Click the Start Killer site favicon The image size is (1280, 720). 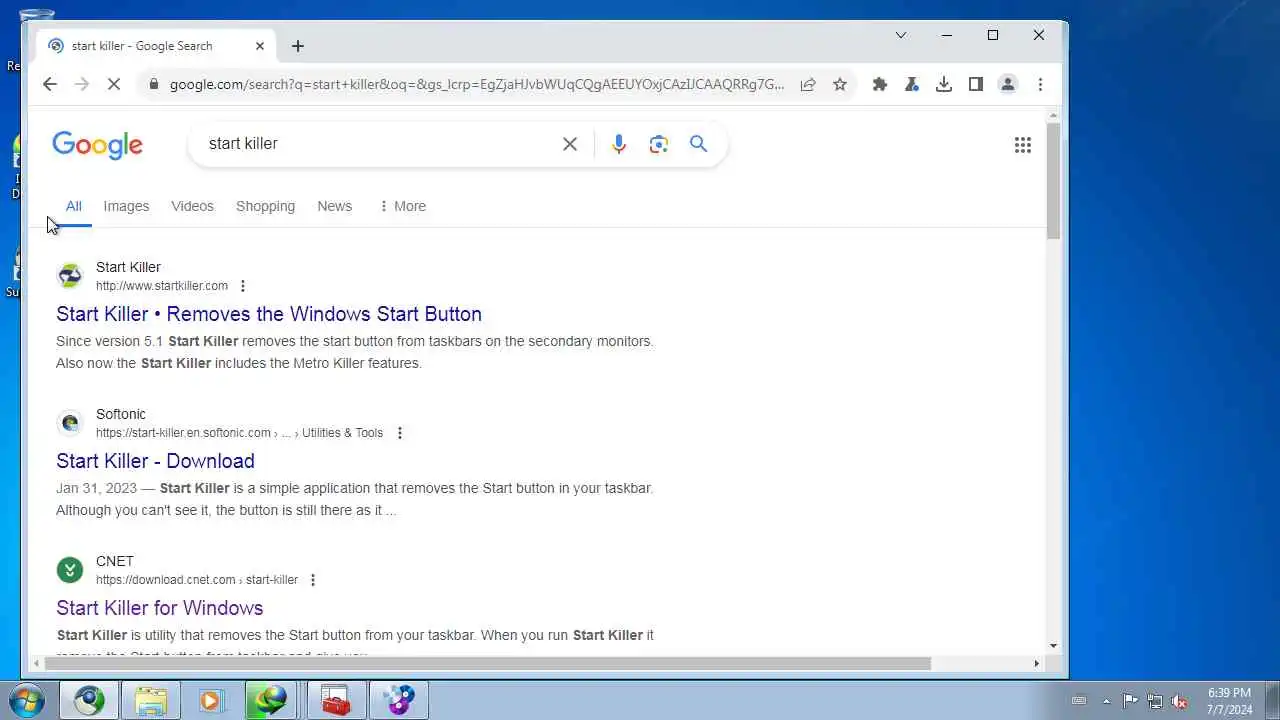pyautogui.click(x=70, y=276)
